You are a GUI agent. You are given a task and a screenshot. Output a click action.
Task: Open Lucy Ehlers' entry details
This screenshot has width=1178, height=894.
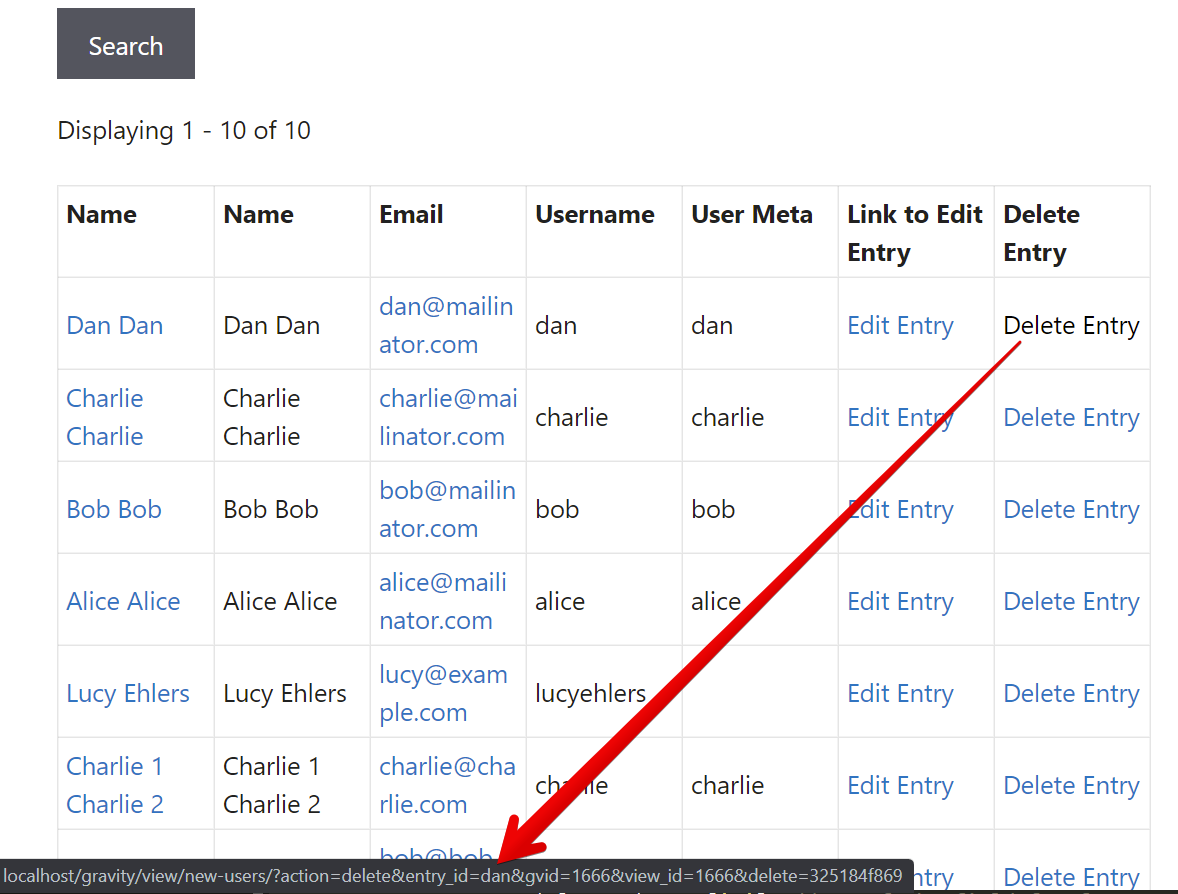tap(128, 693)
